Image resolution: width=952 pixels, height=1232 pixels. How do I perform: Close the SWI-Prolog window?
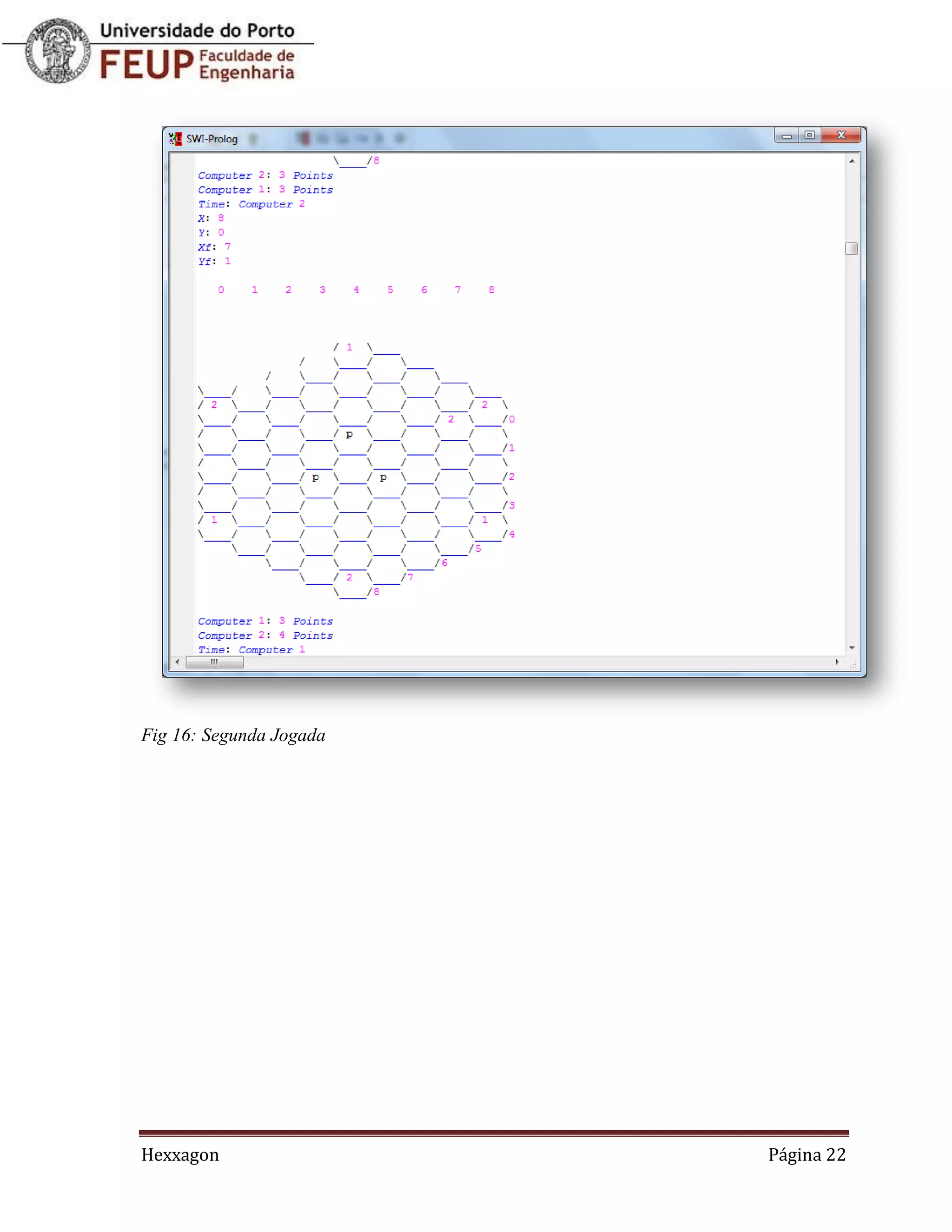pos(841,135)
